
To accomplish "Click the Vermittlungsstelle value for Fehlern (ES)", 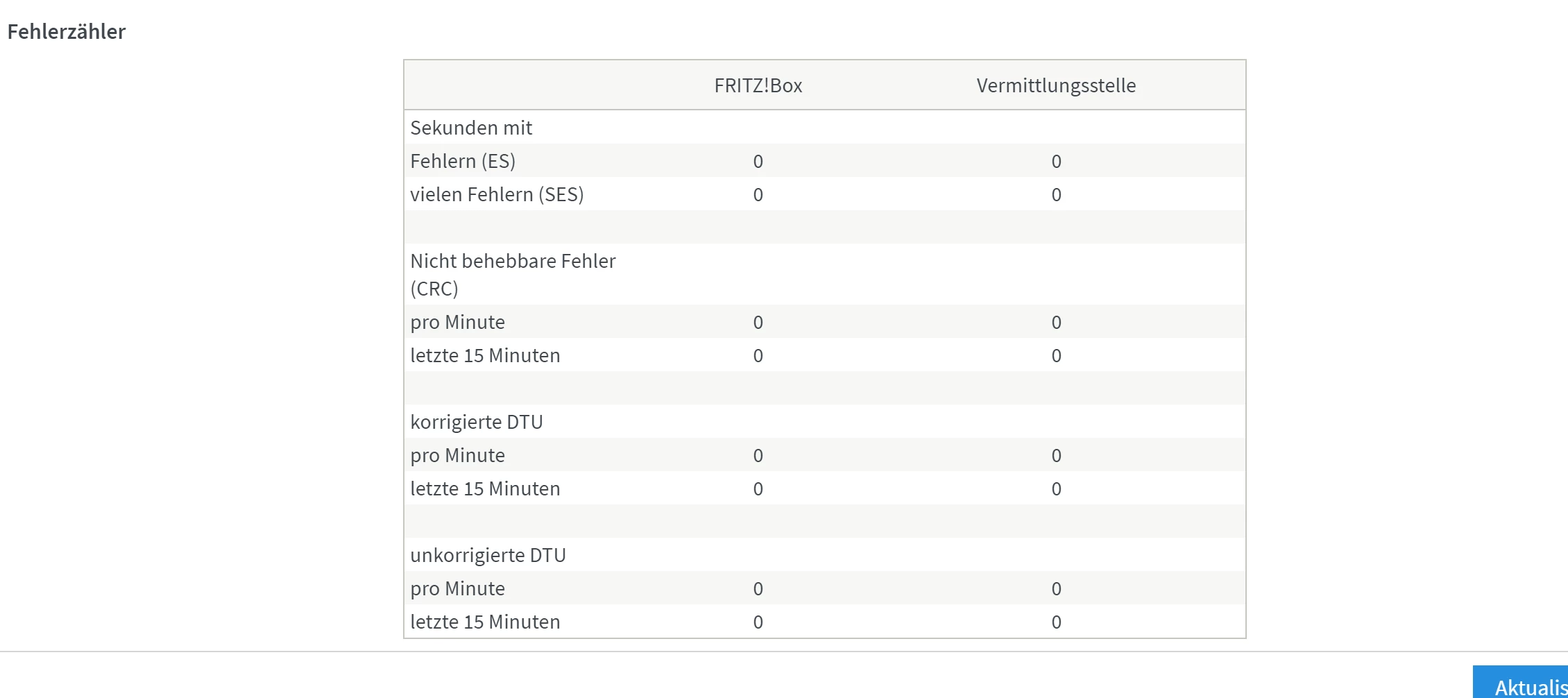I will (1056, 162).
